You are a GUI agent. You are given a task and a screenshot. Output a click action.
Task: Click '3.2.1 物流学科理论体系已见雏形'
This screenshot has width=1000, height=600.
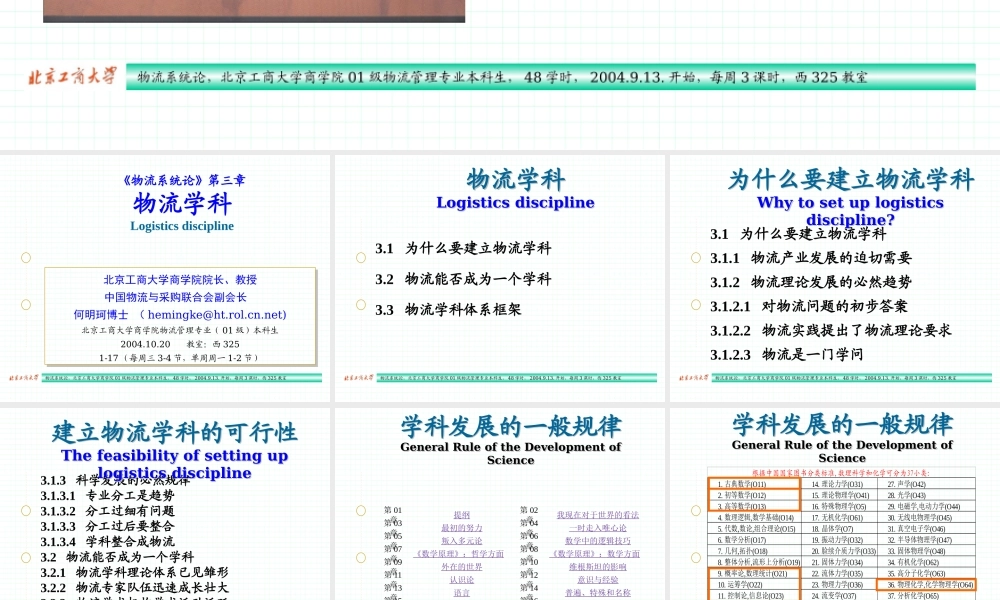[x=134, y=572]
